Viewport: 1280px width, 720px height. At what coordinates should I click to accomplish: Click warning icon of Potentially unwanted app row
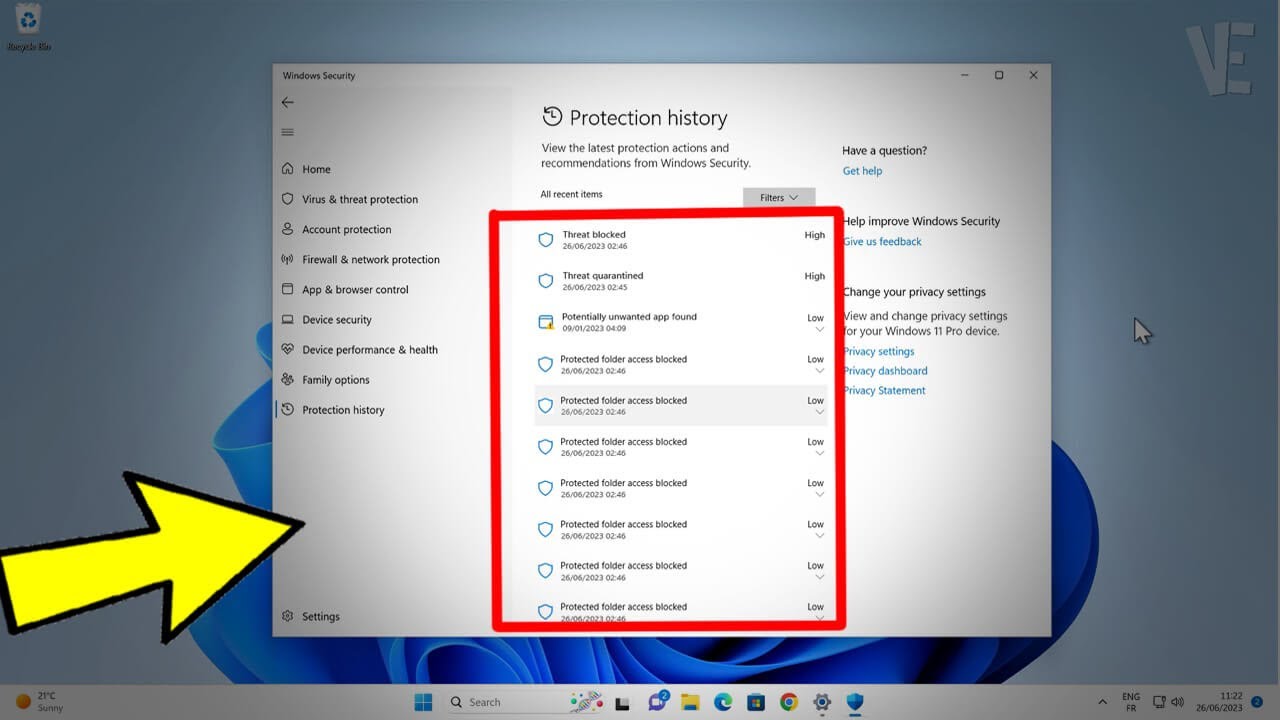(546, 322)
